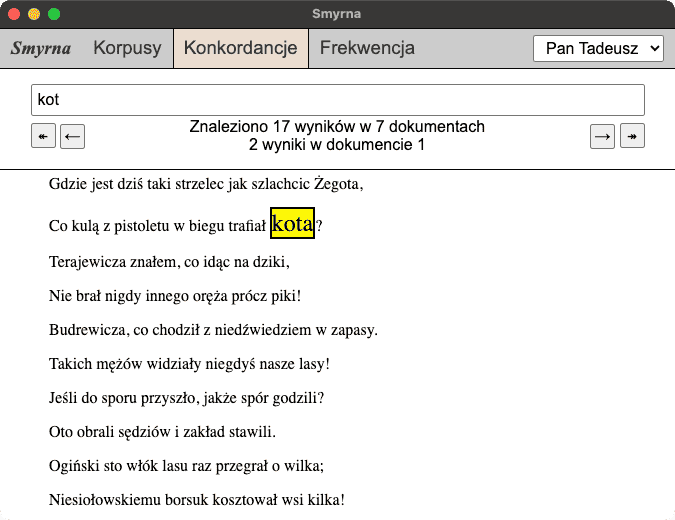Click line 'Budrewicza, co chodził z niedźwiedziem'
This screenshot has width=675, height=520.
click(x=213, y=330)
